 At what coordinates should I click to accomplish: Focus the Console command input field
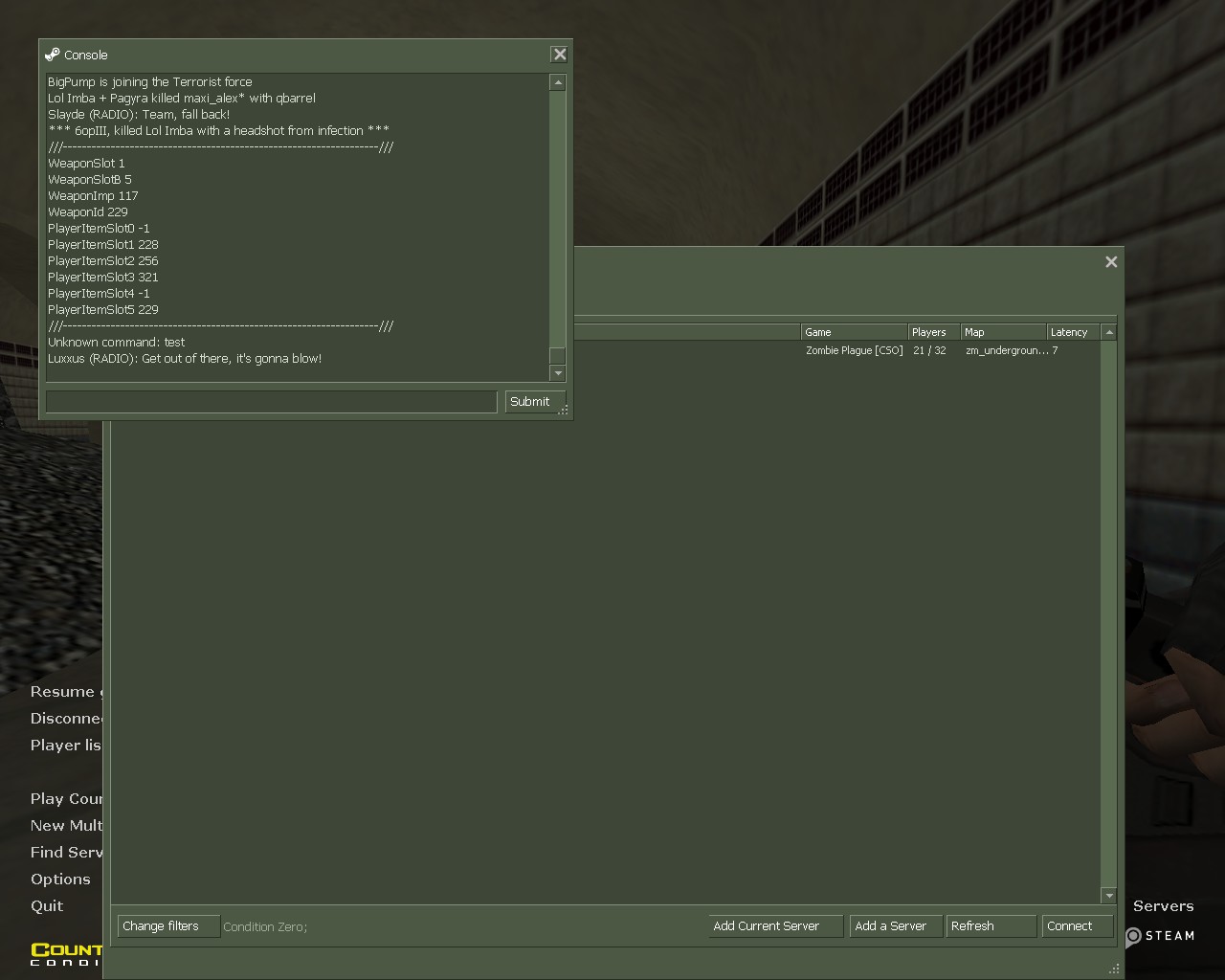point(272,402)
